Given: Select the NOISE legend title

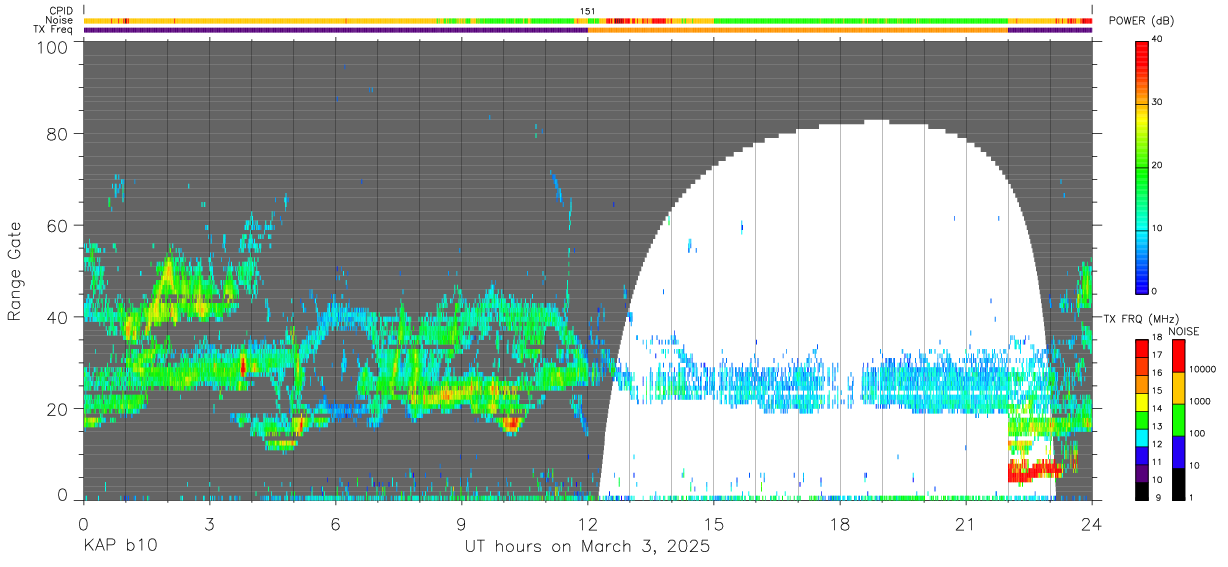Looking at the screenshot, I should click(x=1184, y=331).
